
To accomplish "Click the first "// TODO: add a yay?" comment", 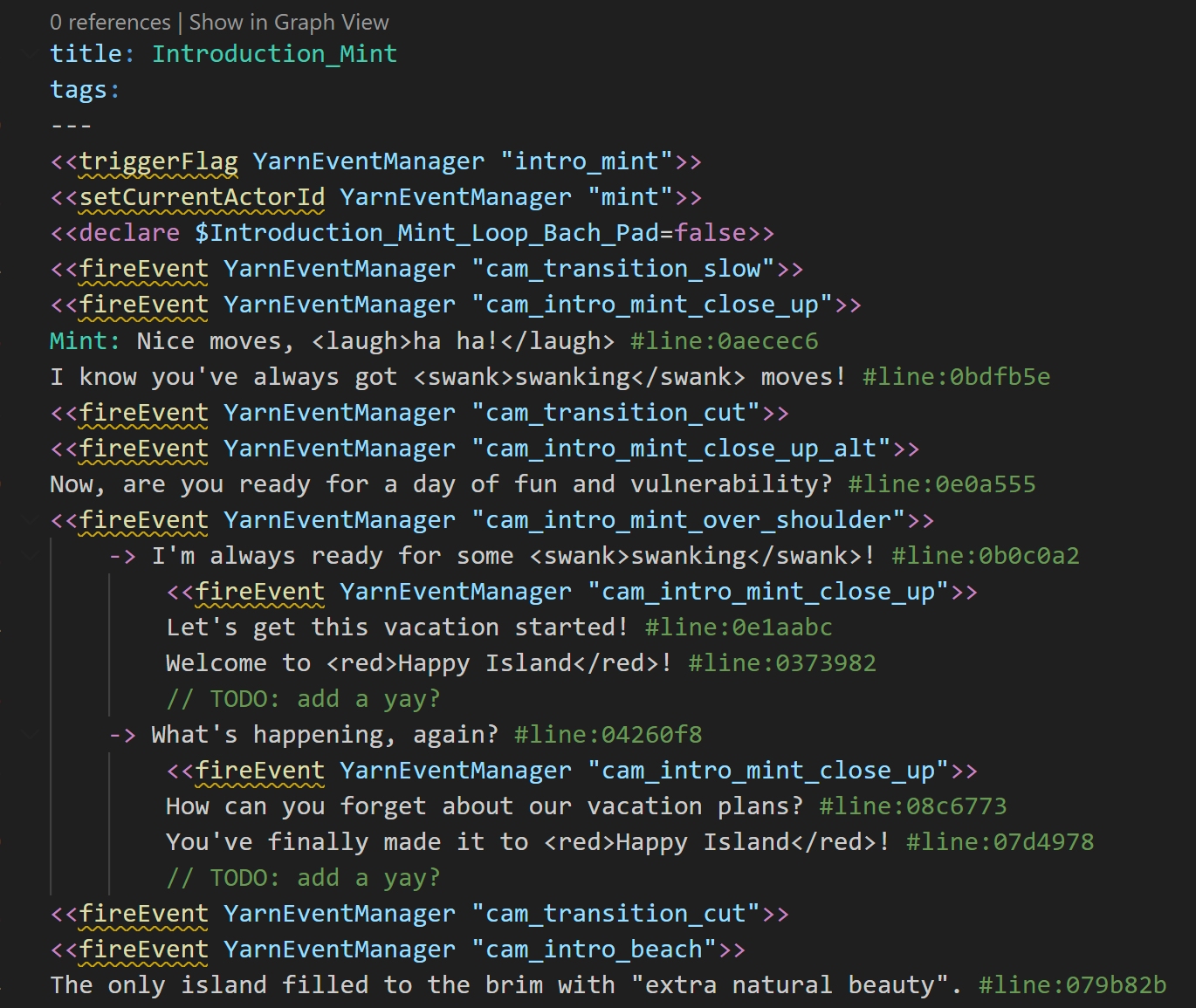I will (x=303, y=699).
